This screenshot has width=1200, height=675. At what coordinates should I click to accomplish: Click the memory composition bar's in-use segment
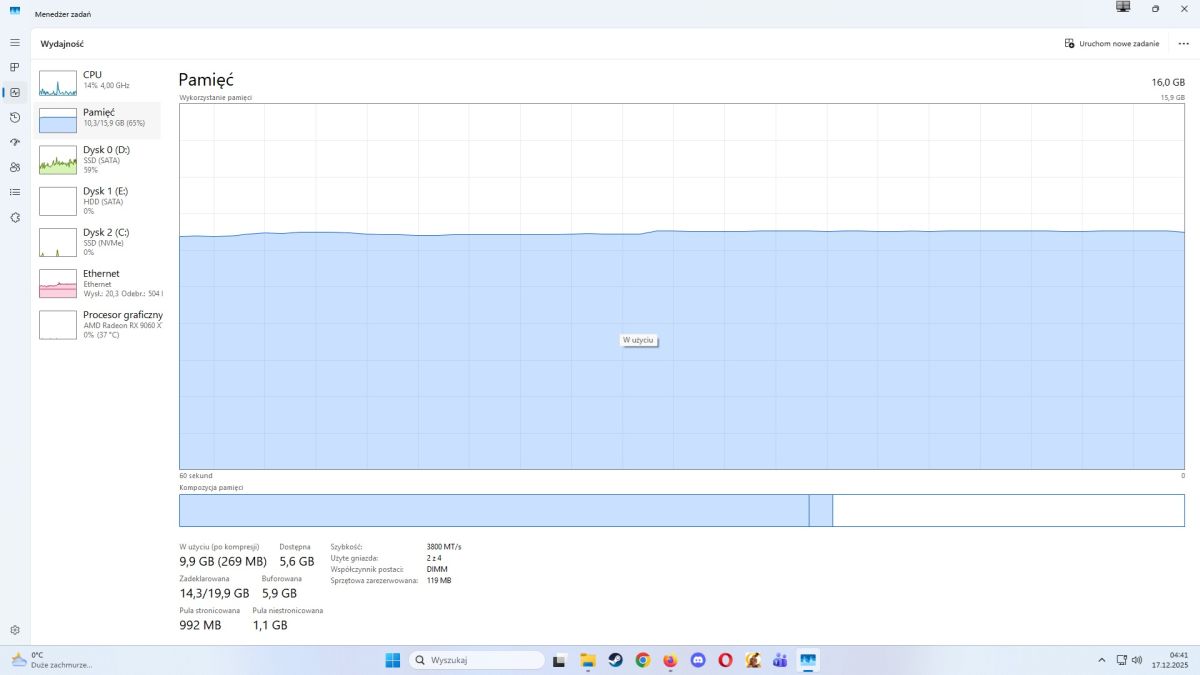click(x=494, y=510)
